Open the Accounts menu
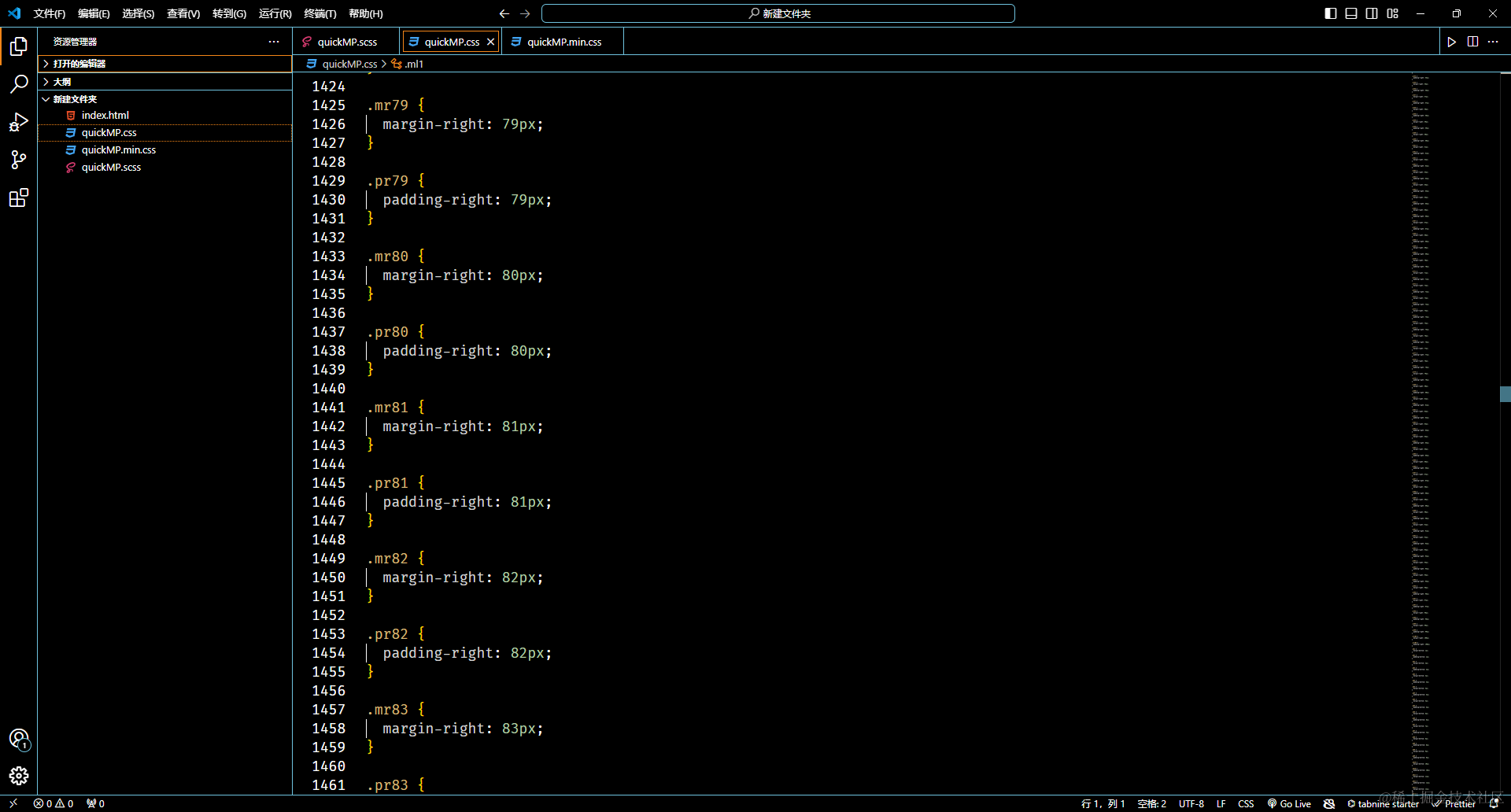The image size is (1511, 812). pyautogui.click(x=19, y=739)
